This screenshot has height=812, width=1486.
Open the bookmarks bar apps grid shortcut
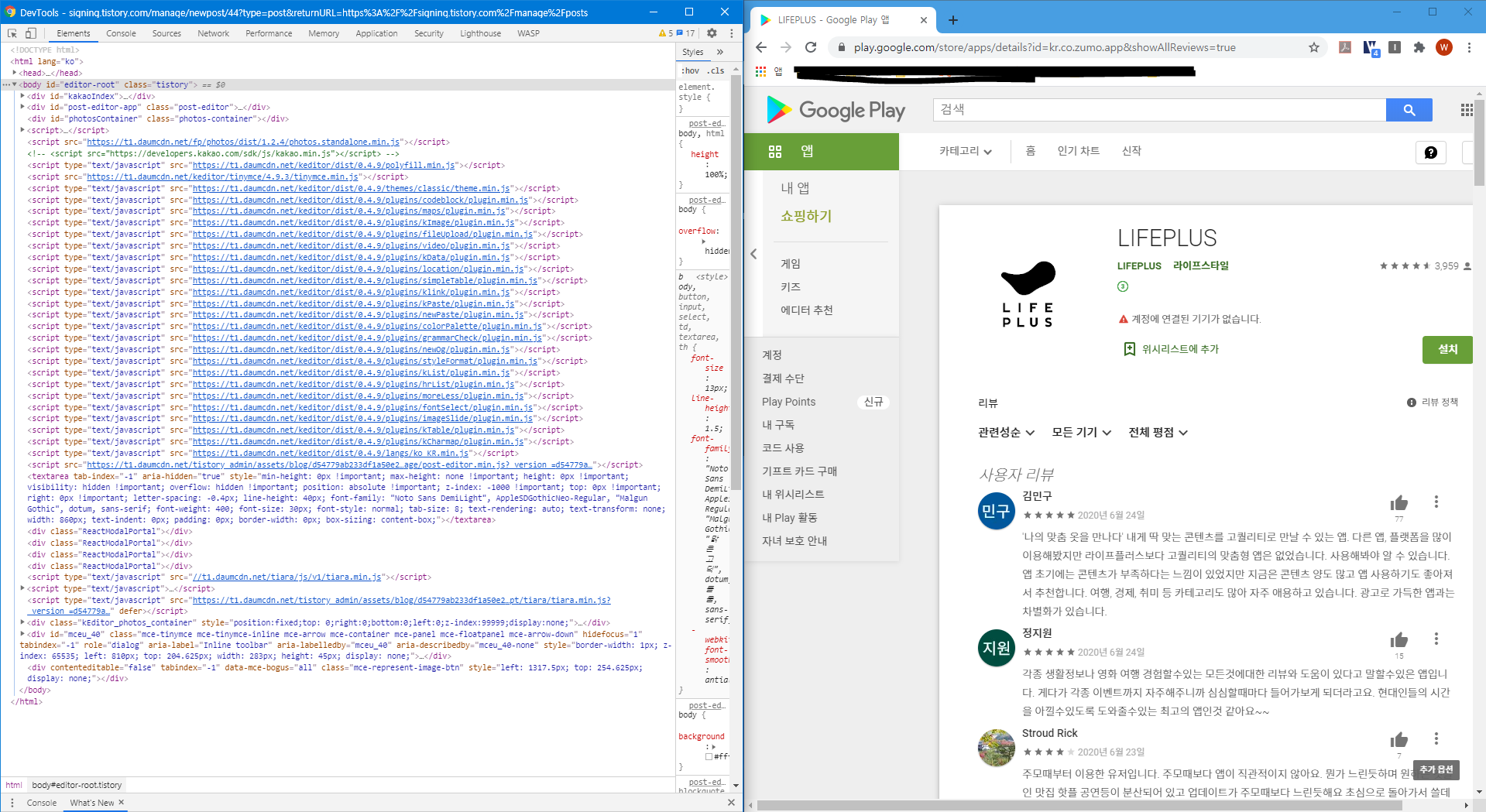click(761, 71)
